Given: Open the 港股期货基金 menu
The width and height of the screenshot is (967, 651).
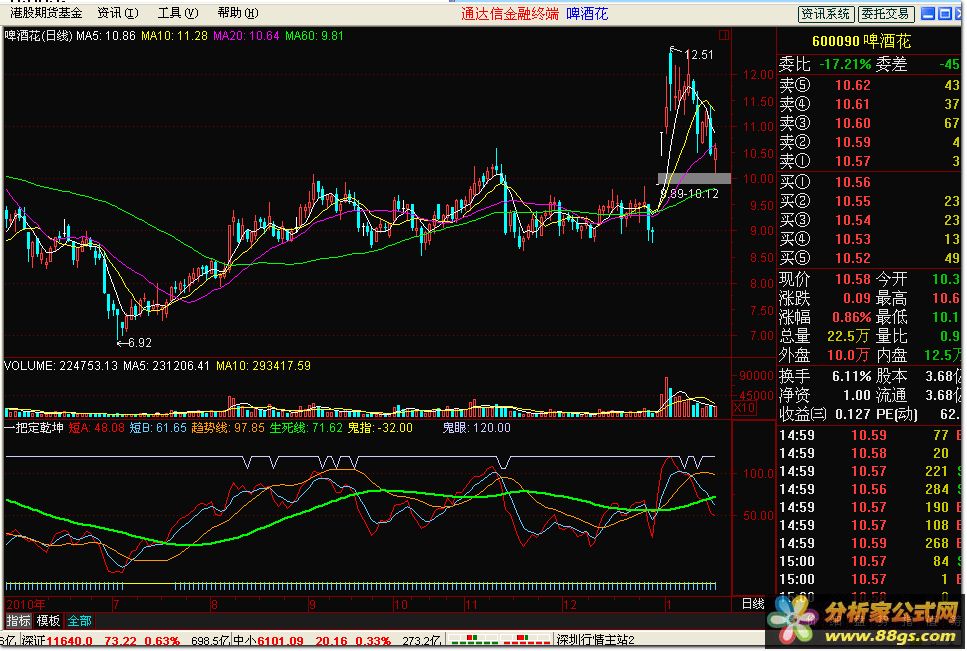Looking at the screenshot, I should pos(46,13).
